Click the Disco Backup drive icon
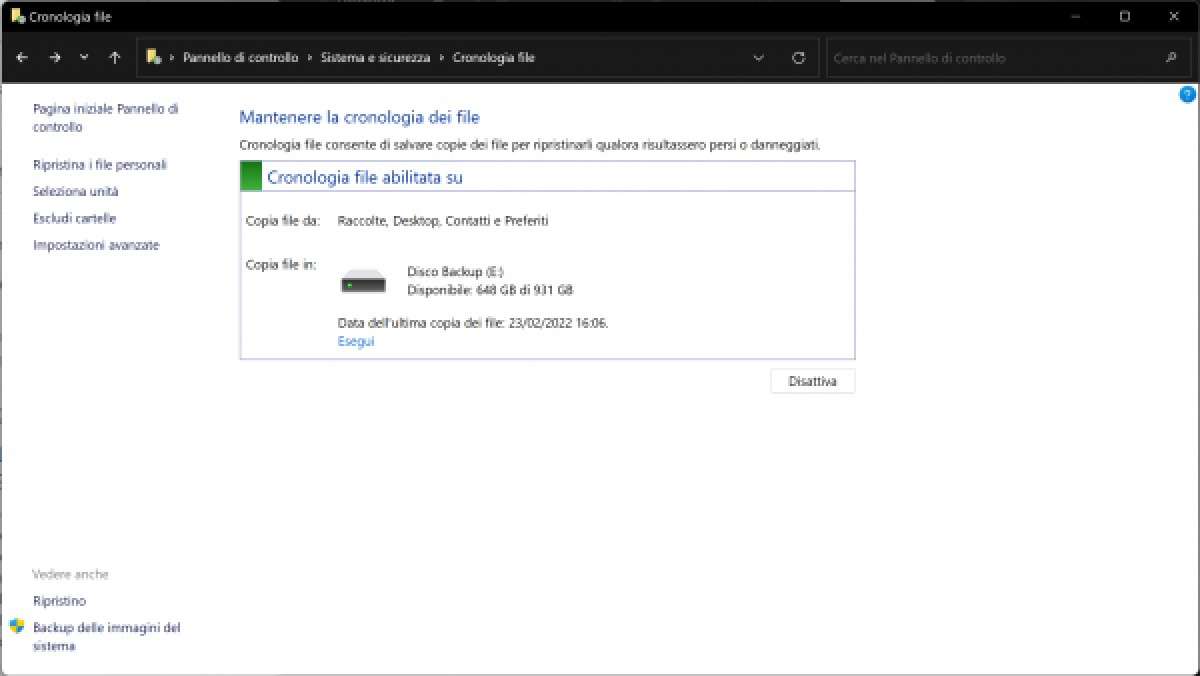The image size is (1200, 676). click(x=363, y=282)
